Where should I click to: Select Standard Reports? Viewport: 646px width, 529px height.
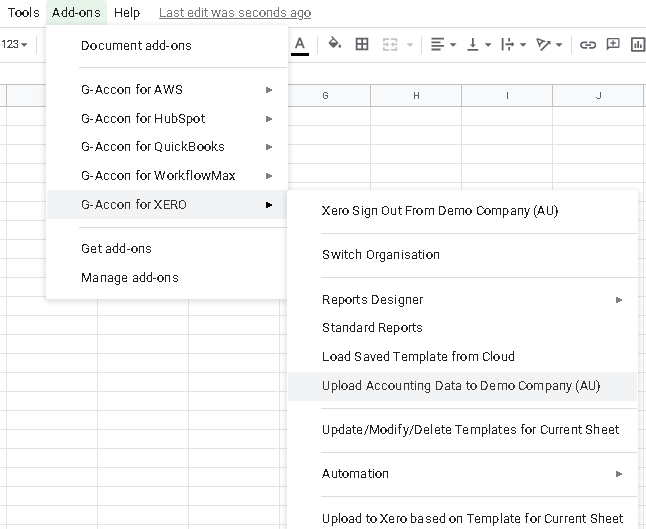coord(462,328)
